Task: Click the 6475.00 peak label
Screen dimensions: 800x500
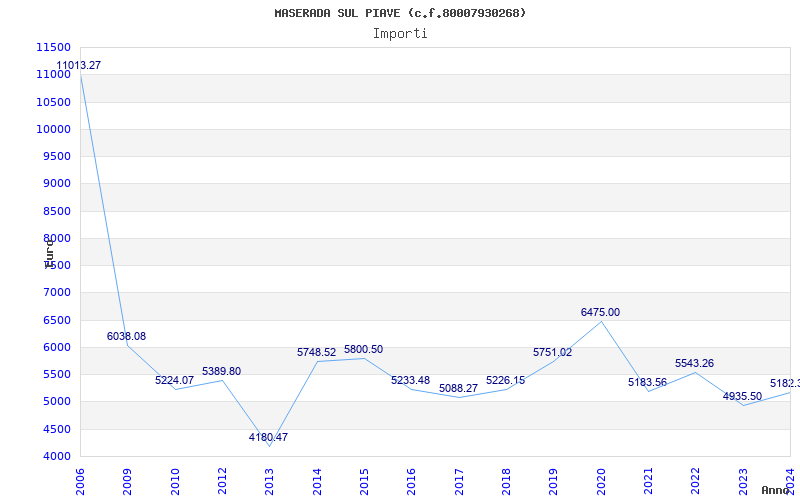Action: click(600, 312)
